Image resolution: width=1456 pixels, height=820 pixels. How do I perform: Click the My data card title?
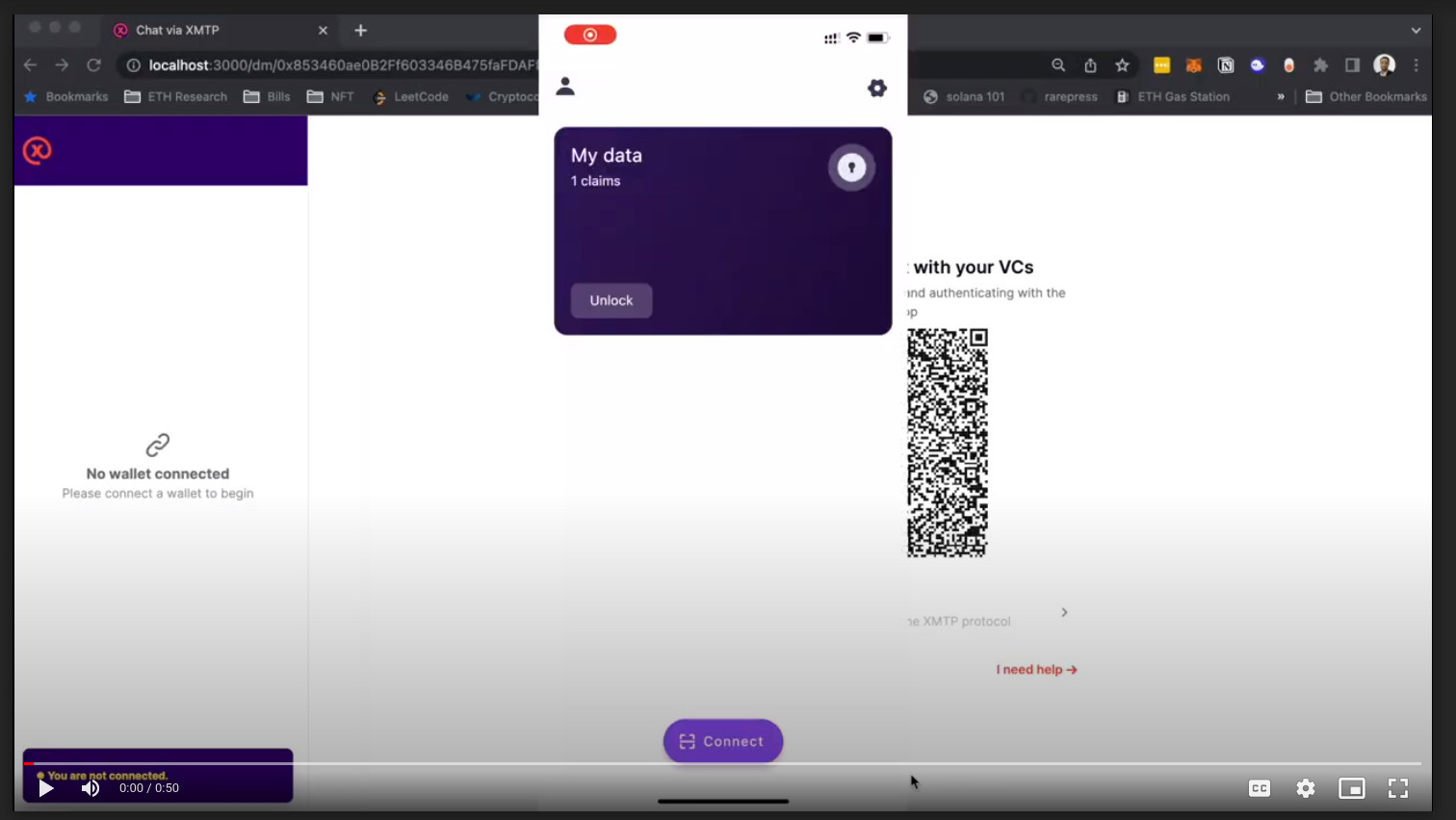(607, 156)
